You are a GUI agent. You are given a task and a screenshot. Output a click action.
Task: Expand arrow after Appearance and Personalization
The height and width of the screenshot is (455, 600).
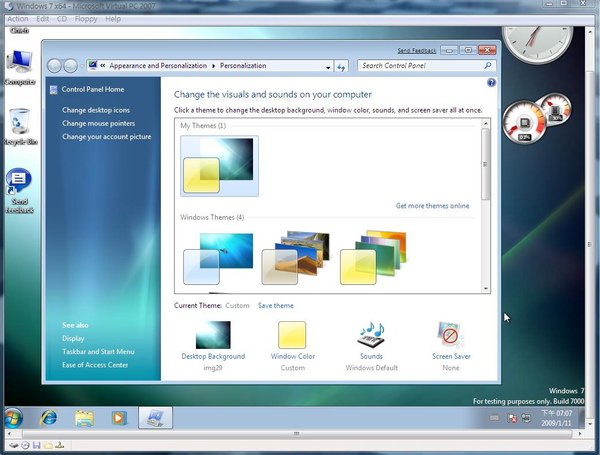214,66
